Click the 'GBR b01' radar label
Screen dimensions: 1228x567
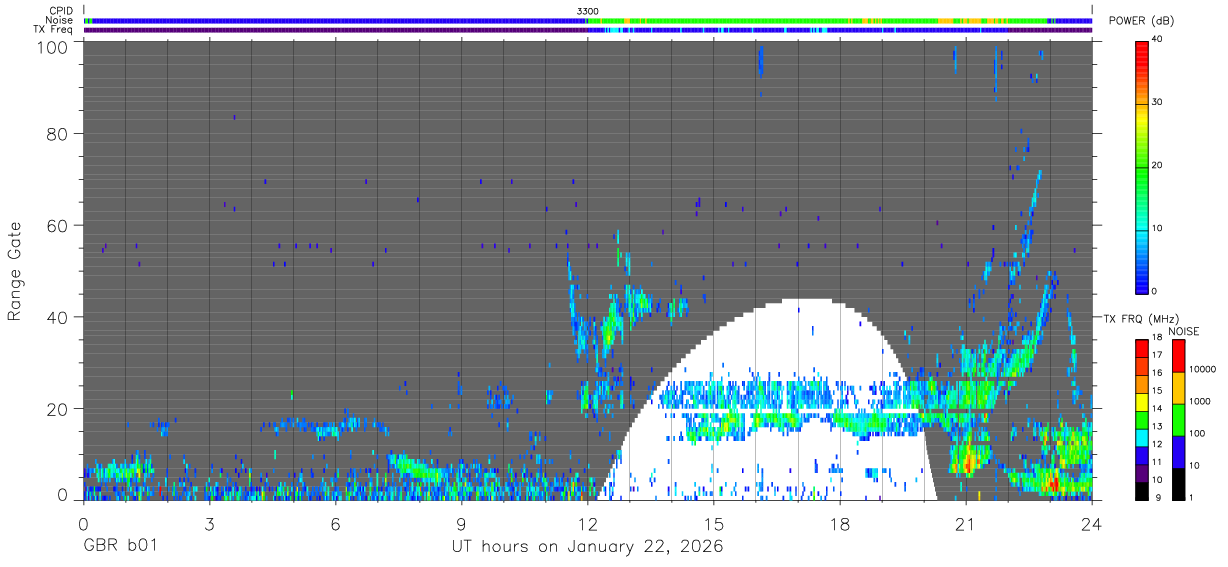click(x=120, y=547)
